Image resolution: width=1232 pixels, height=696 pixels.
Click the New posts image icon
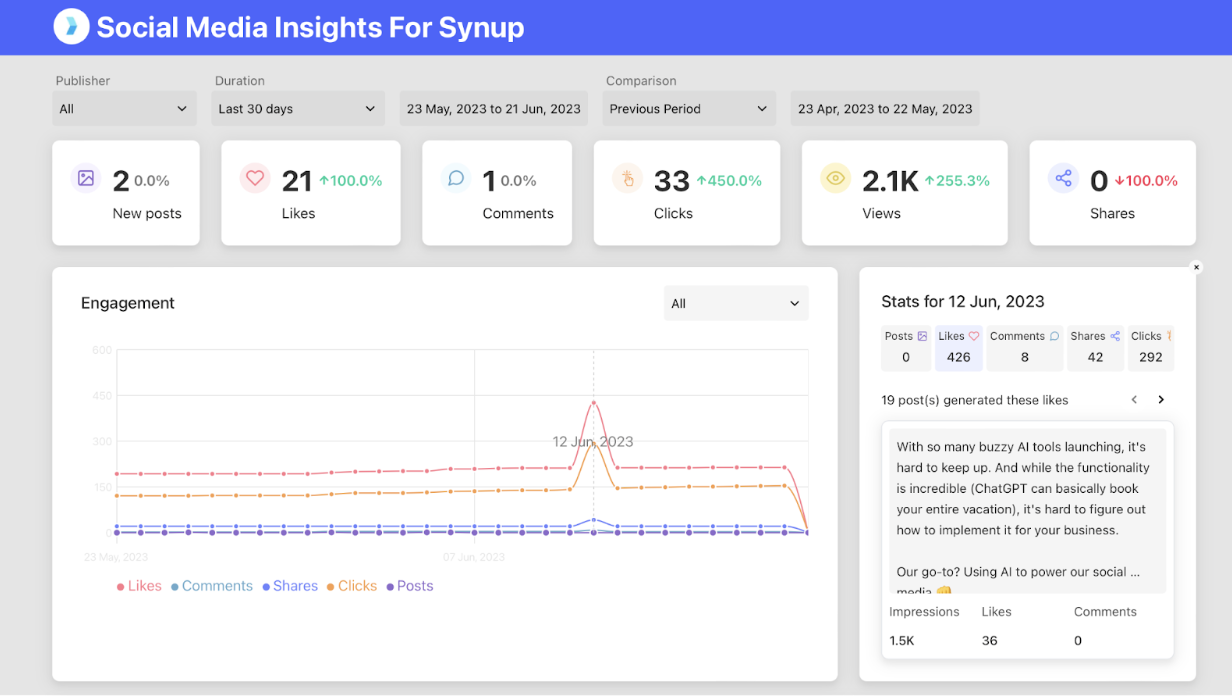(86, 178)
